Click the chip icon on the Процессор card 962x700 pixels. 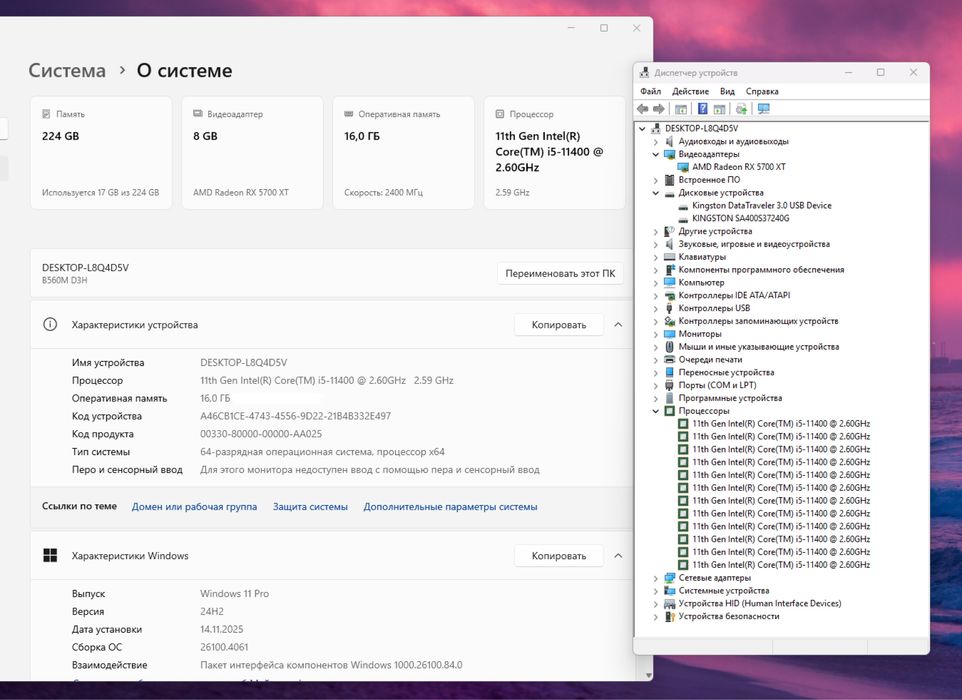[499, 114]
